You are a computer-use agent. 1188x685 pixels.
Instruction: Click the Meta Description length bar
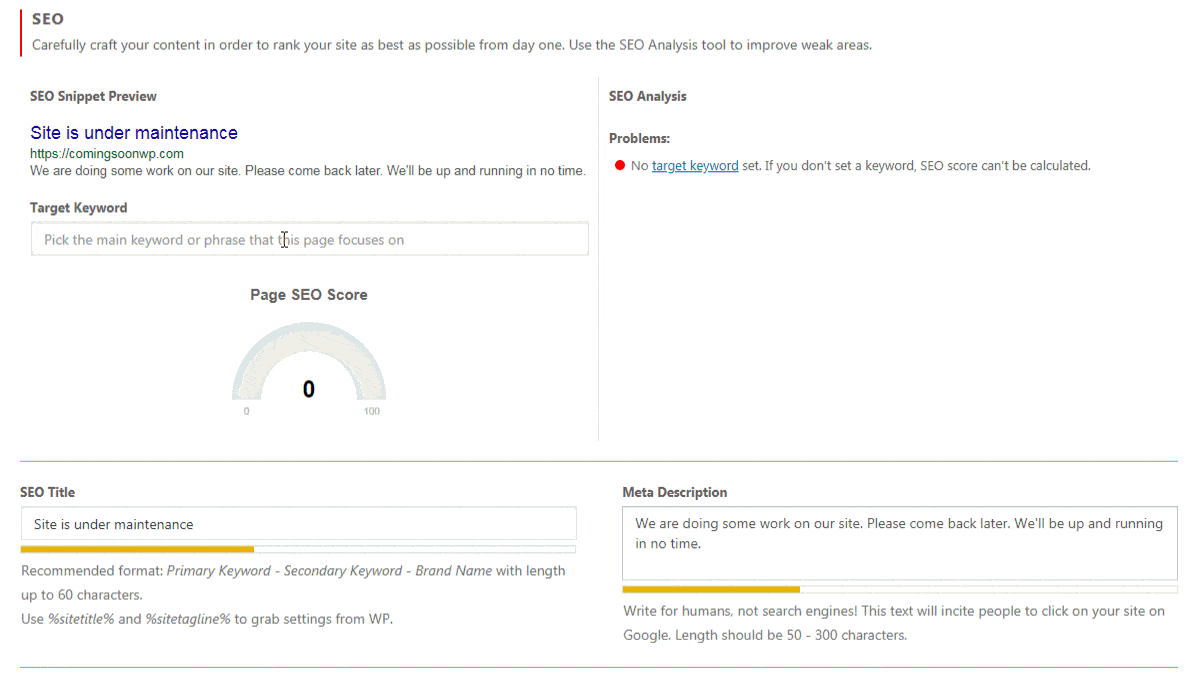(899, 589)
